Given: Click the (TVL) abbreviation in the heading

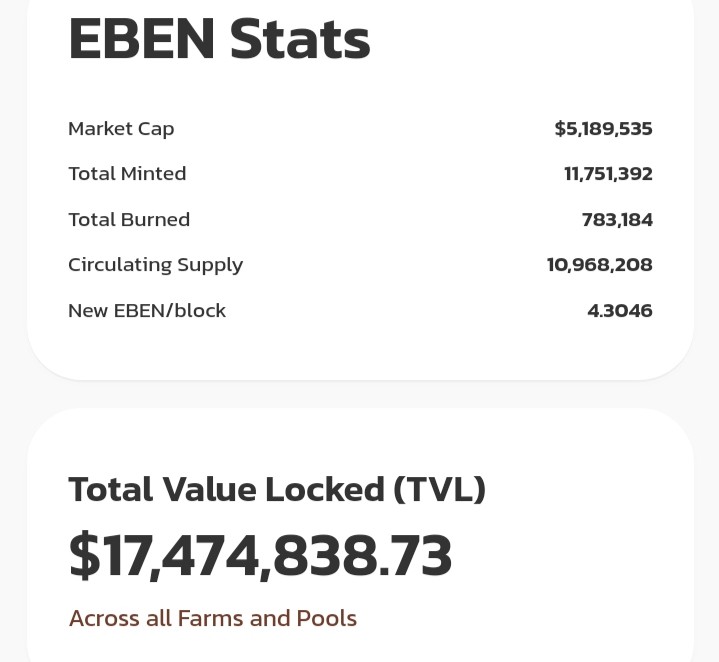Looking at the screenshot, I should tap(439, 490).
